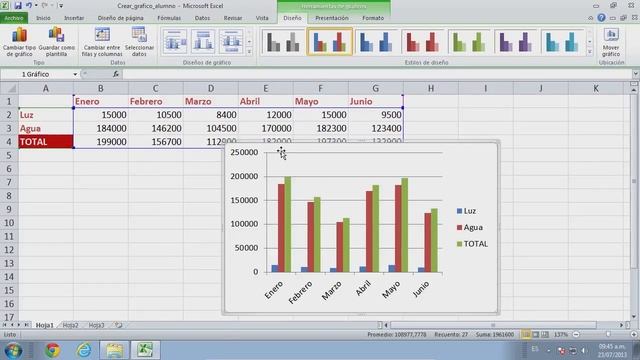Open the undo history dropdown
640x360 pixels.
(36, 6)
